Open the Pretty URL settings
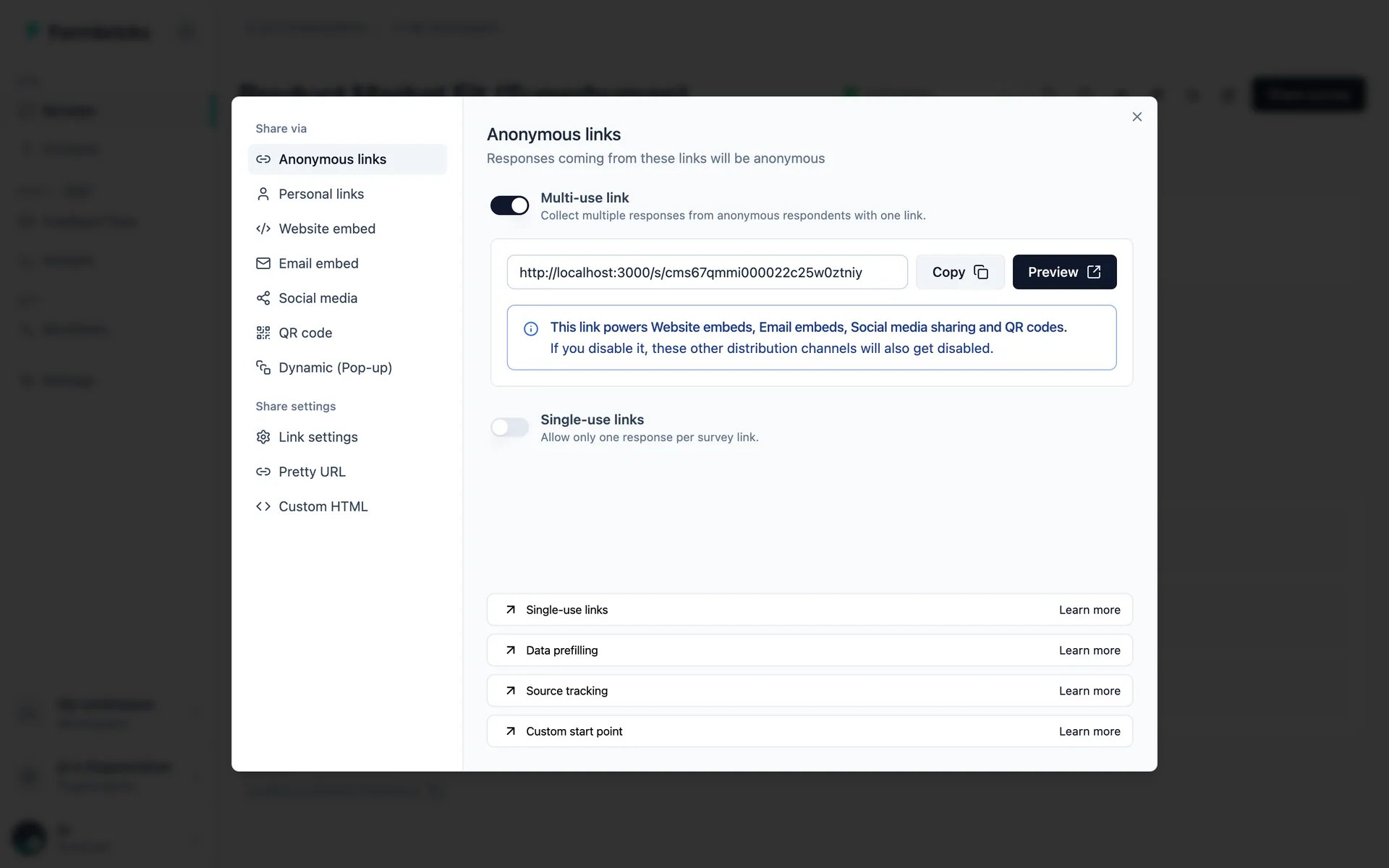Image resolution: width=1389 pixels, height=868 pixels. (x=347, y=472)
